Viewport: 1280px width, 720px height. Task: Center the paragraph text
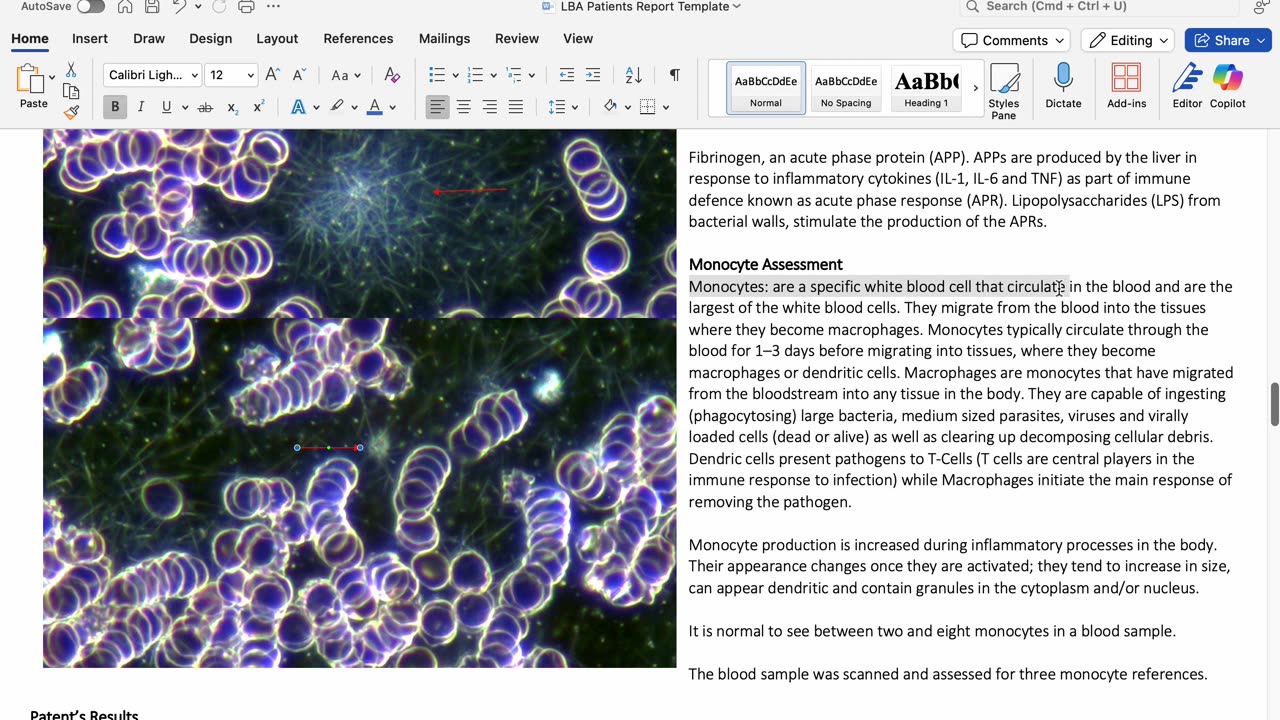(x=464, y=107)
